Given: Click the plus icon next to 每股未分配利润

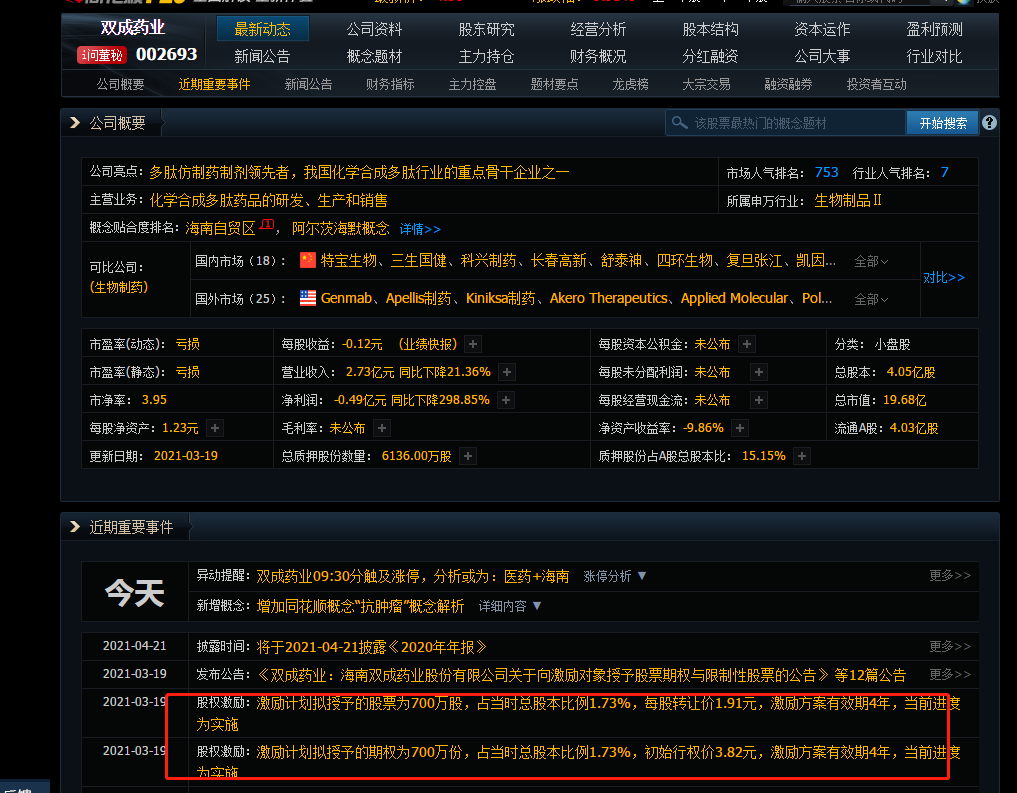Looking at the screenshot, I should click(x=758, y=372).
